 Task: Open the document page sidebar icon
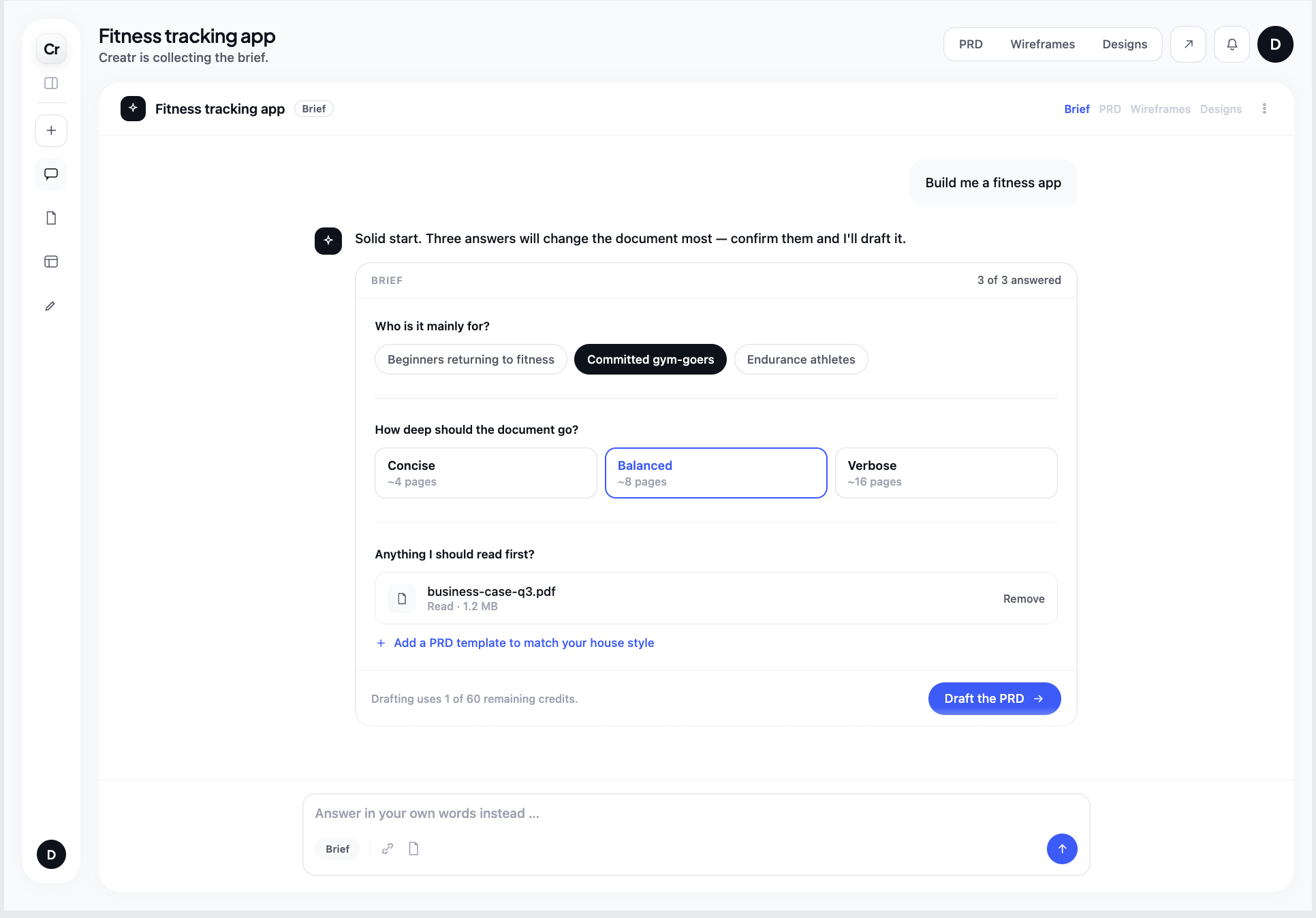click(x=51, y=218)
